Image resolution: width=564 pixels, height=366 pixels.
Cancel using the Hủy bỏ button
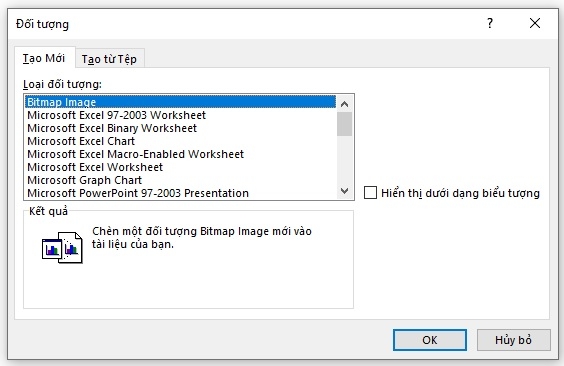coord(513,340)
